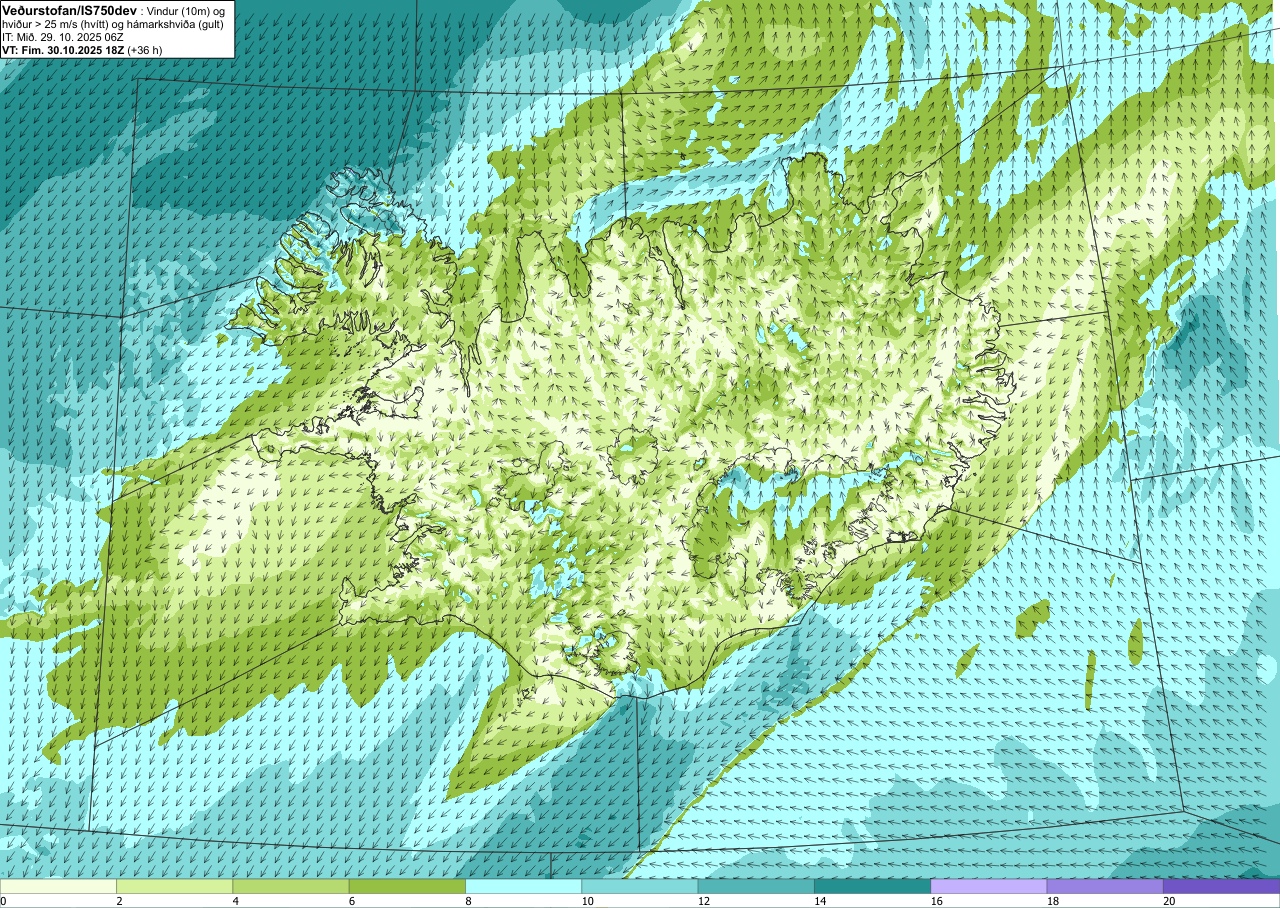This screenshot has width=1280, height=908.
Task: Click the 18–20 m/s purple legend swatch
Action: (1105, 886)
